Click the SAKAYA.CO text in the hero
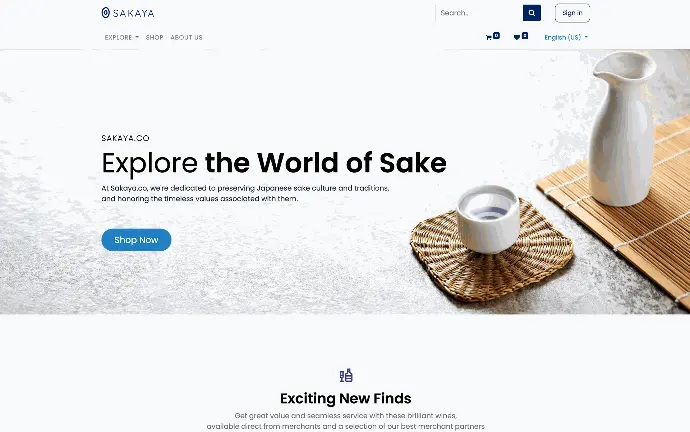This screenshot has height=432, width=690. [125, 138]
